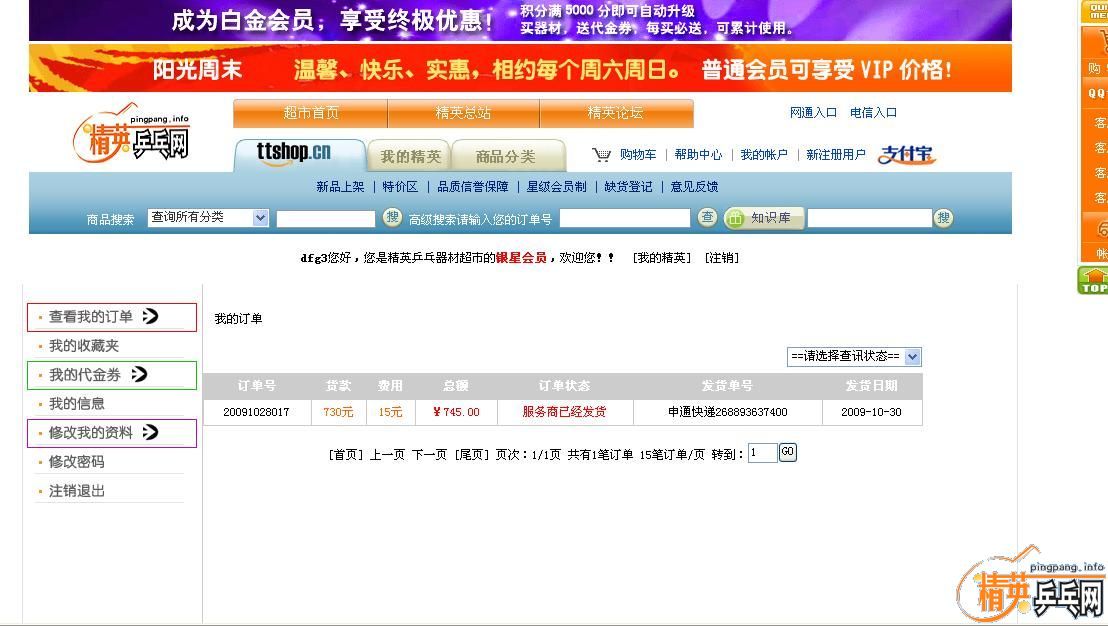
Task: Open the 知识库 knowledge base button
Action: point(764,218)
